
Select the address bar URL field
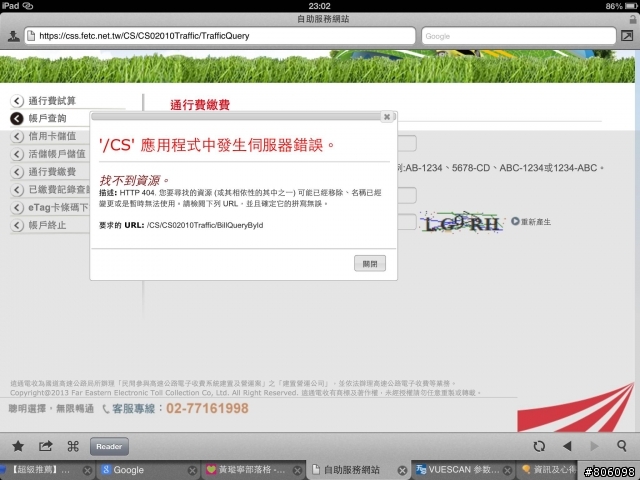click(220, 36)
